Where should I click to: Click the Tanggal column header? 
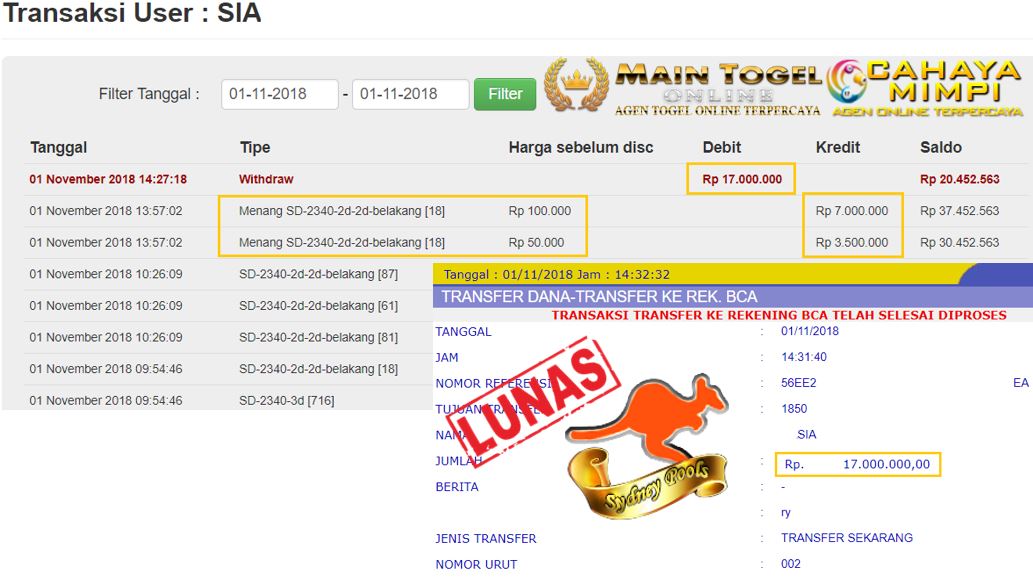(x=59, y=148)
